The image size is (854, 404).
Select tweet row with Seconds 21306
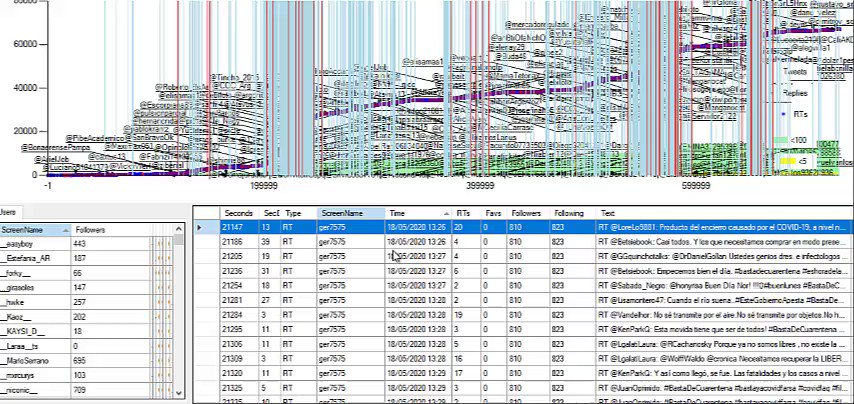point(524,344)
